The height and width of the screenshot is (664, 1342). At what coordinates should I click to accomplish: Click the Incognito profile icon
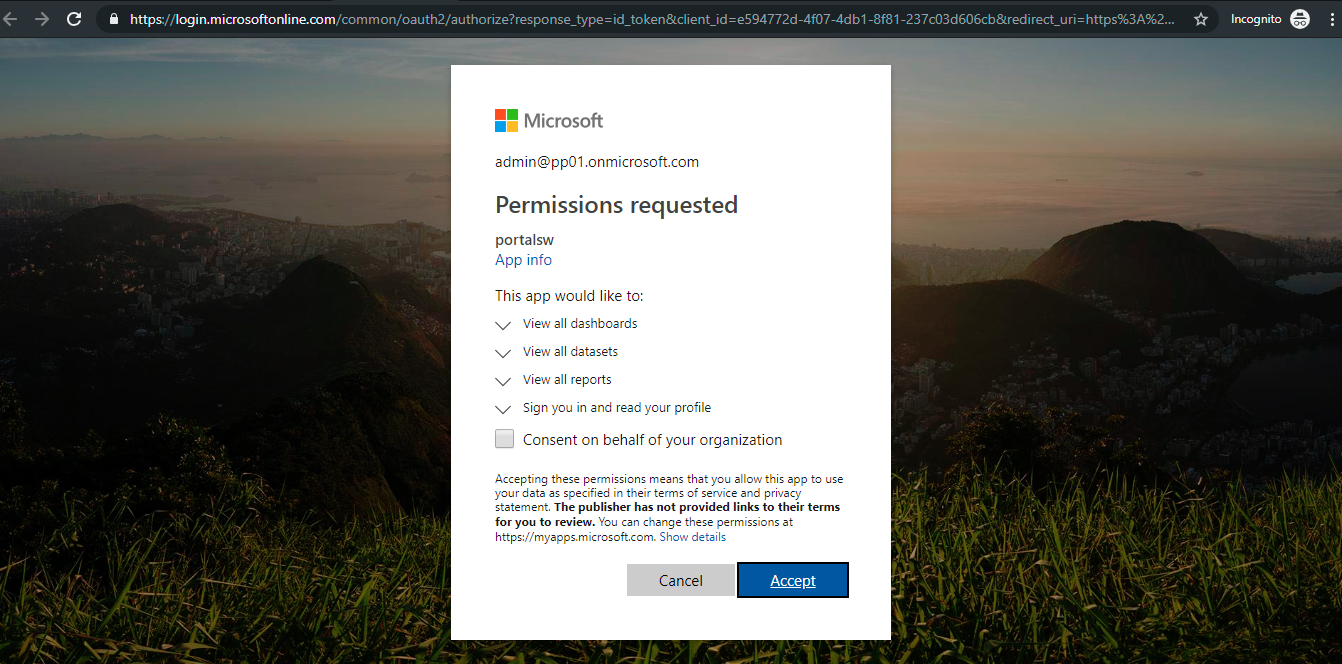tap(1300, 19)
